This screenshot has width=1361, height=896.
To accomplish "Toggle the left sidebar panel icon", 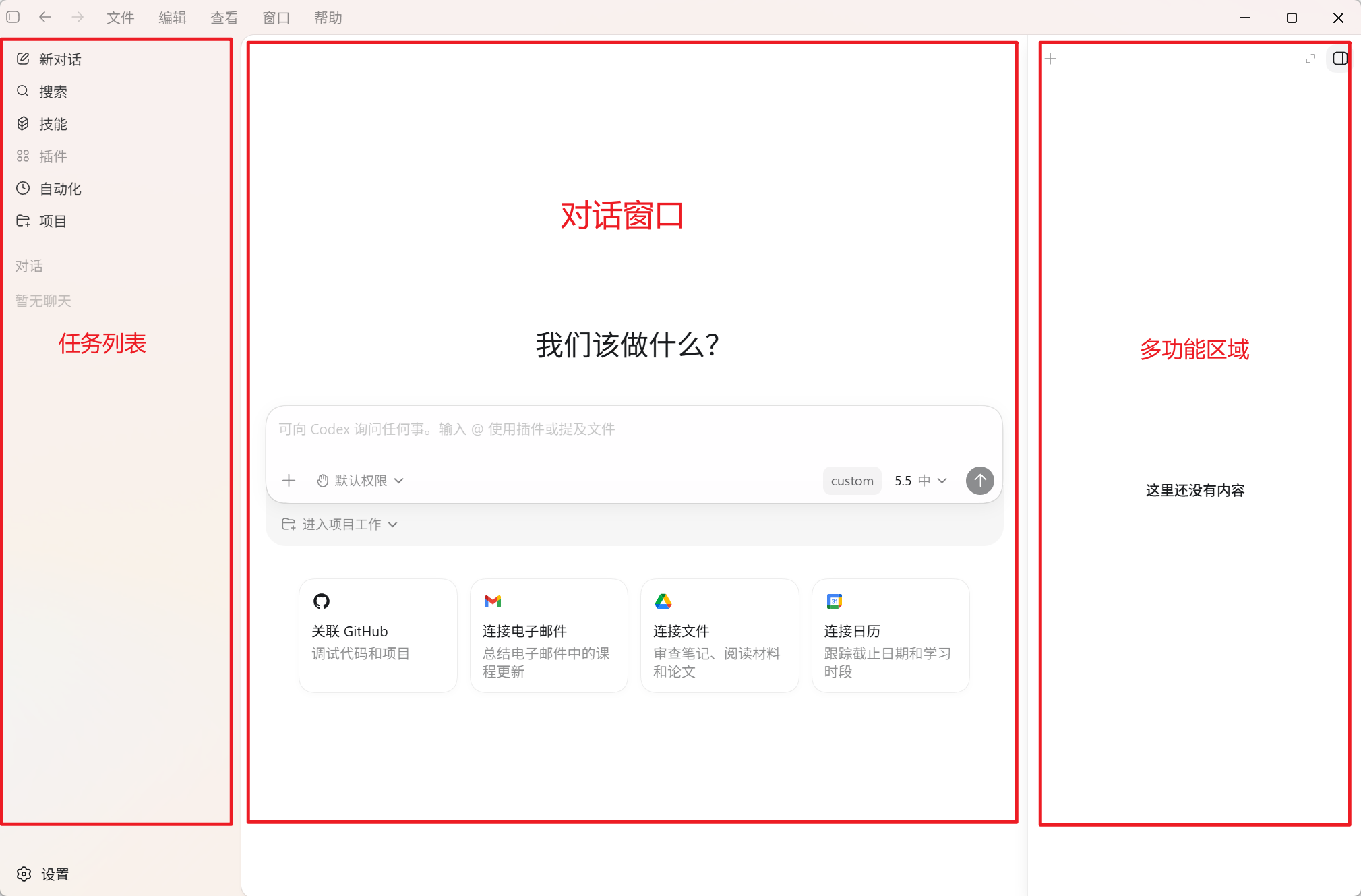I will (x=13, y=18).
